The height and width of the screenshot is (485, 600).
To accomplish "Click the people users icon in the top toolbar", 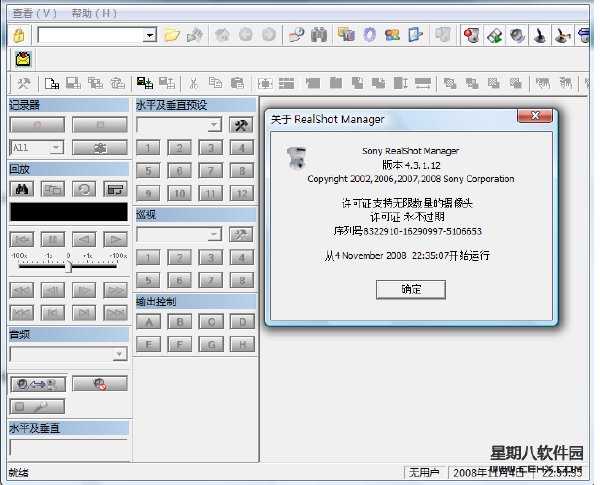I will point(393,35).
